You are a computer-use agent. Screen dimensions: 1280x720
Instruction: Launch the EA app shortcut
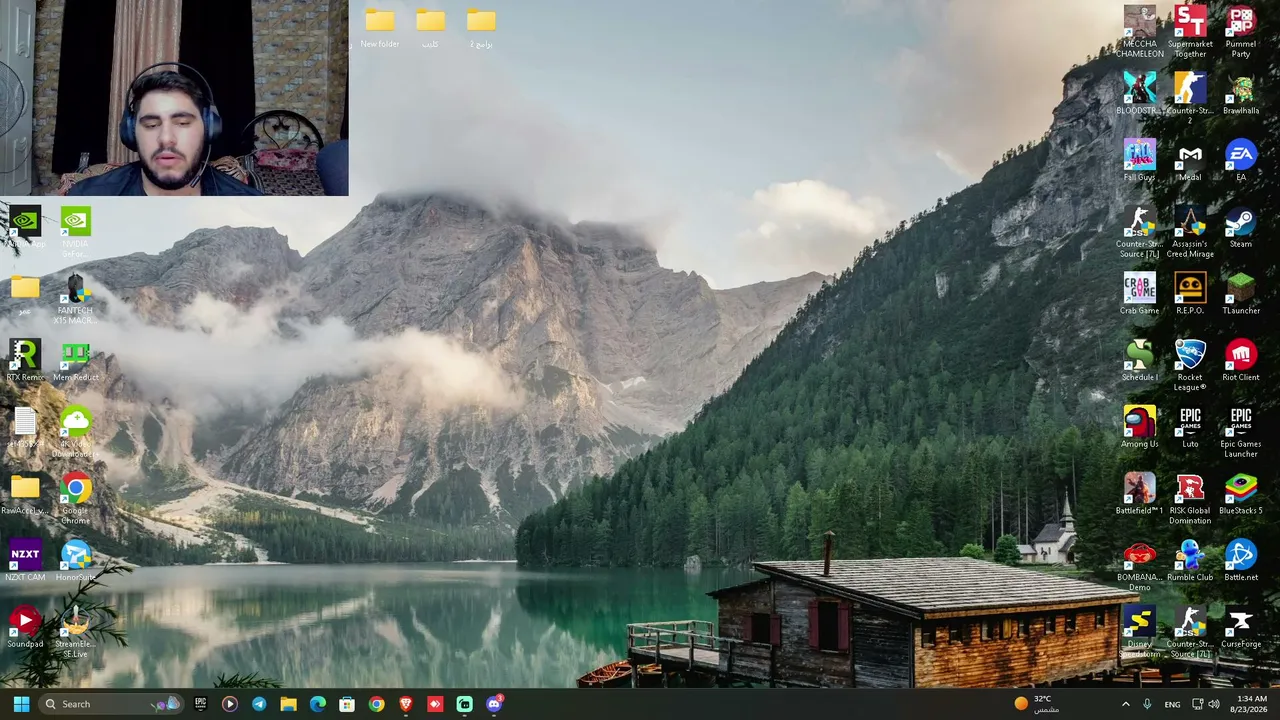pos(1240,162)
